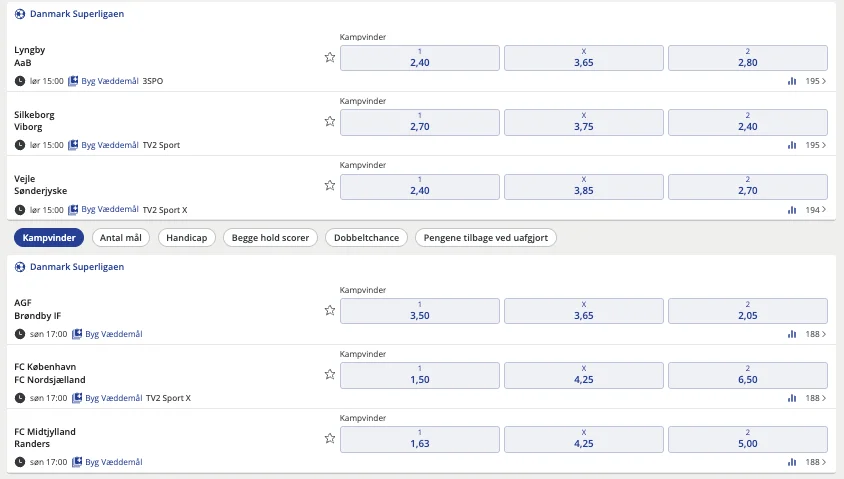This screenshot has height=479, width=844.
Task: Open statistics icon for Silkeborg vs Viborg
Action: [792, 145]
